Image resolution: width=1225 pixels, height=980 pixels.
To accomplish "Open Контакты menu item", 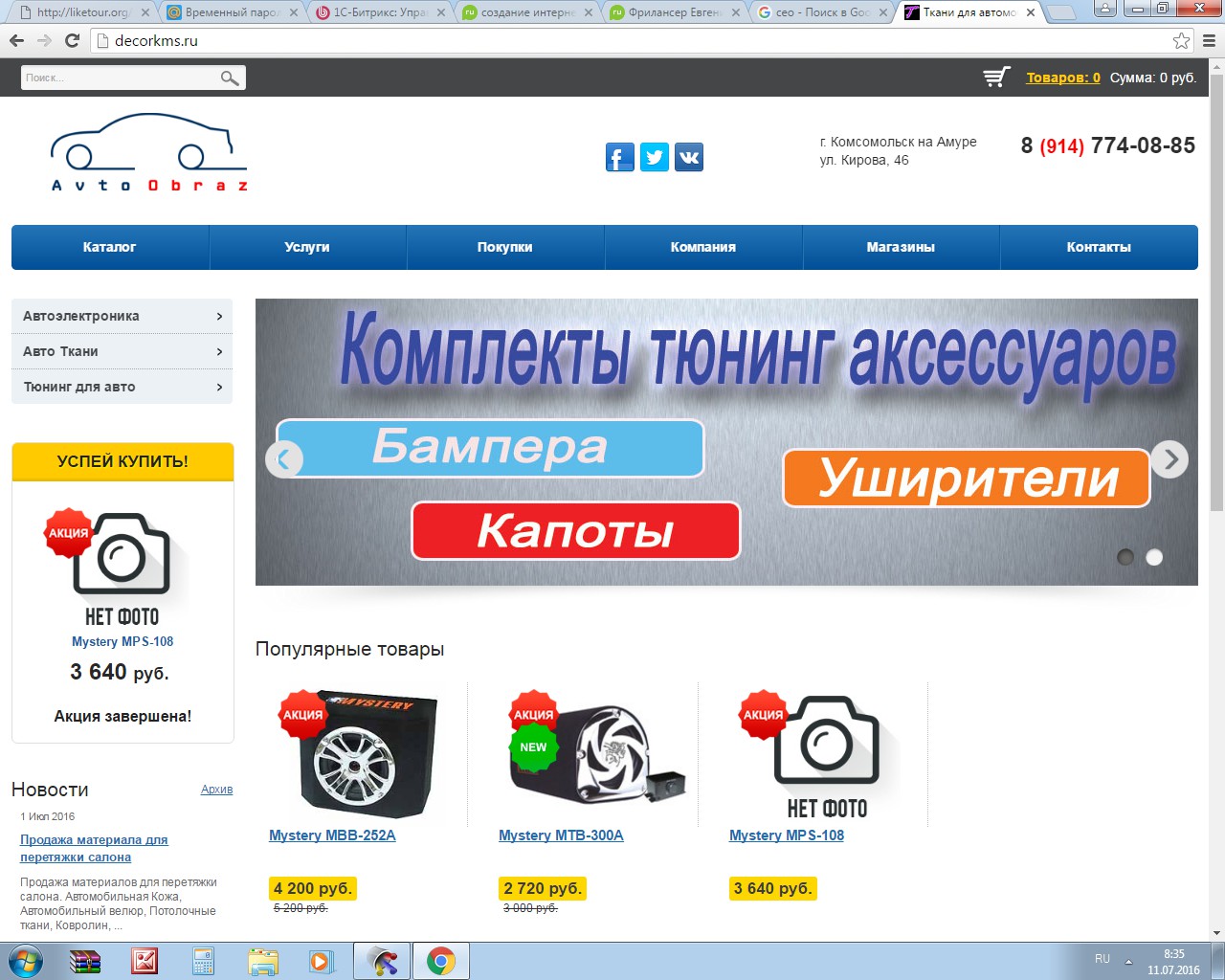I will click(x=1099, y=247).
